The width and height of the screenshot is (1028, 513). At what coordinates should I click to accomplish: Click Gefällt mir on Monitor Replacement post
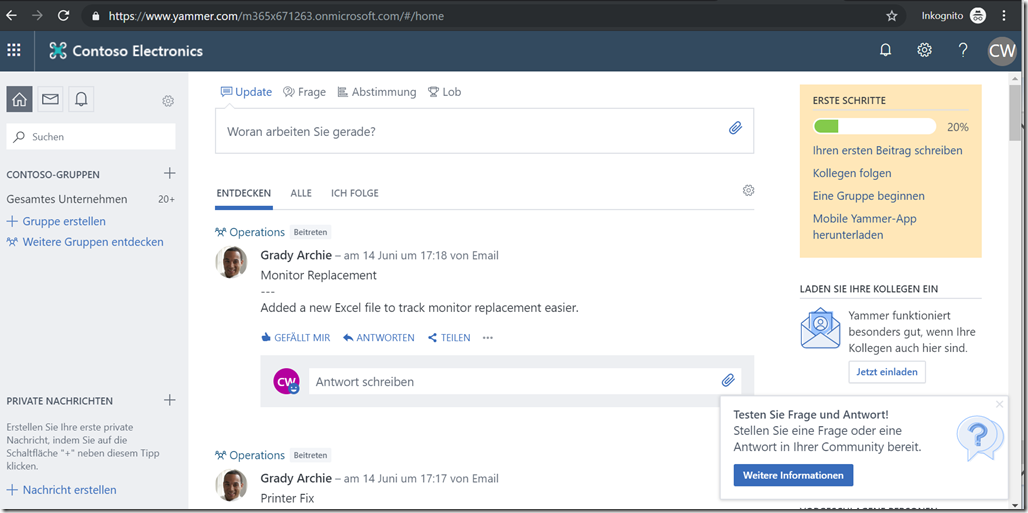[295, 338]
